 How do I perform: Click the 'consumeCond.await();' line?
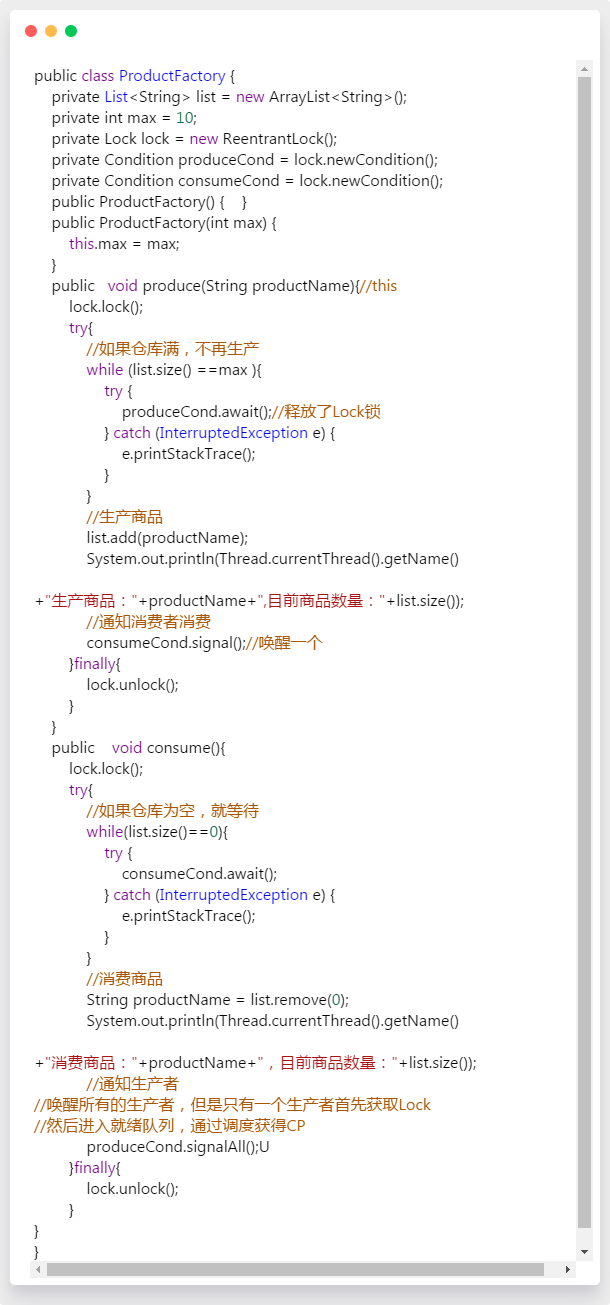200,874
